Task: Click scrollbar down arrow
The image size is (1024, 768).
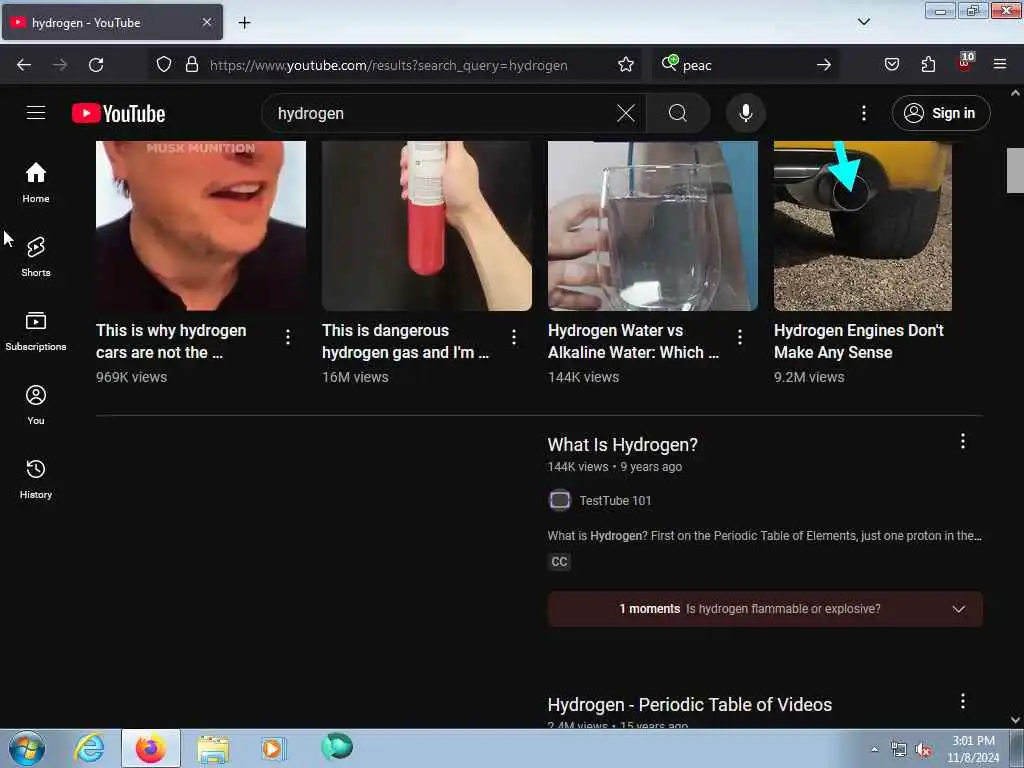Action: click(1015, 720)
